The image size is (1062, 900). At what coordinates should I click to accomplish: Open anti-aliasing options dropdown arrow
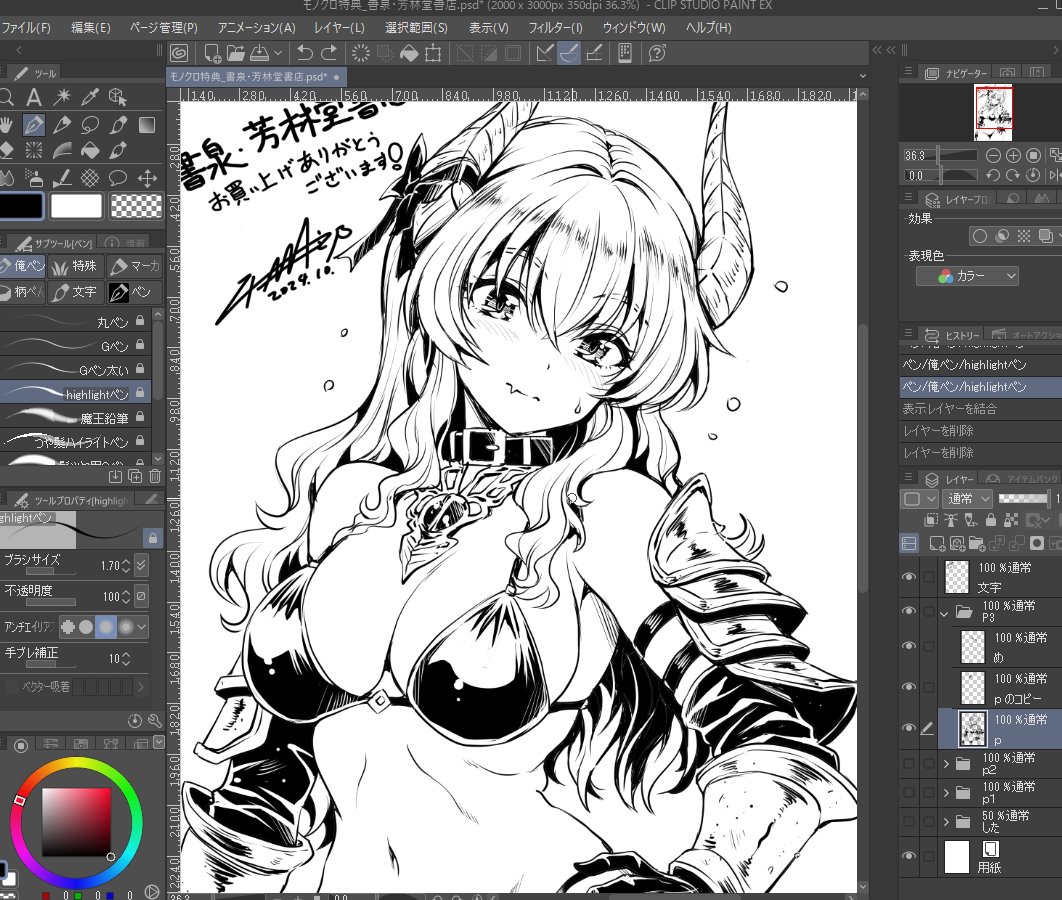pyautogui.click(x=141, y=627)
